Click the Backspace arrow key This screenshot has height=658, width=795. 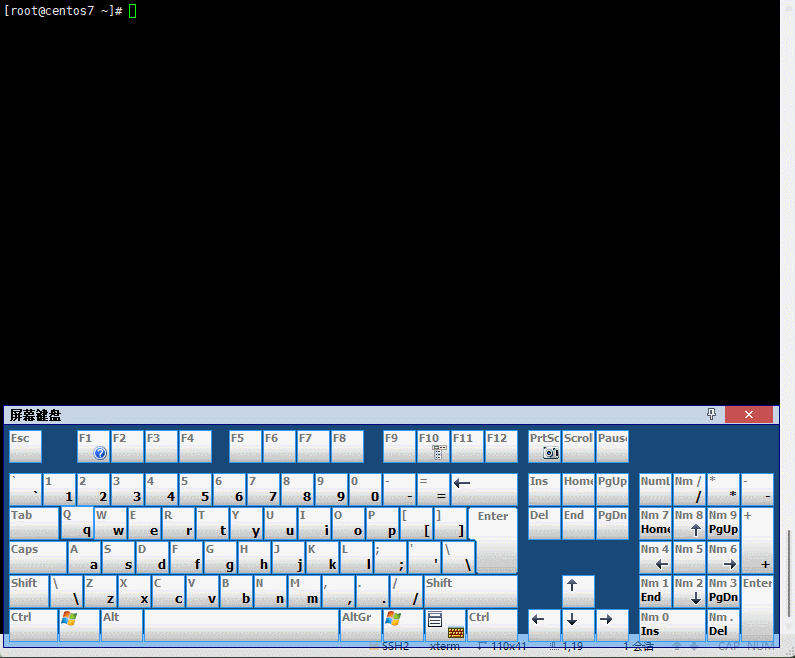(x=484, y=489)
